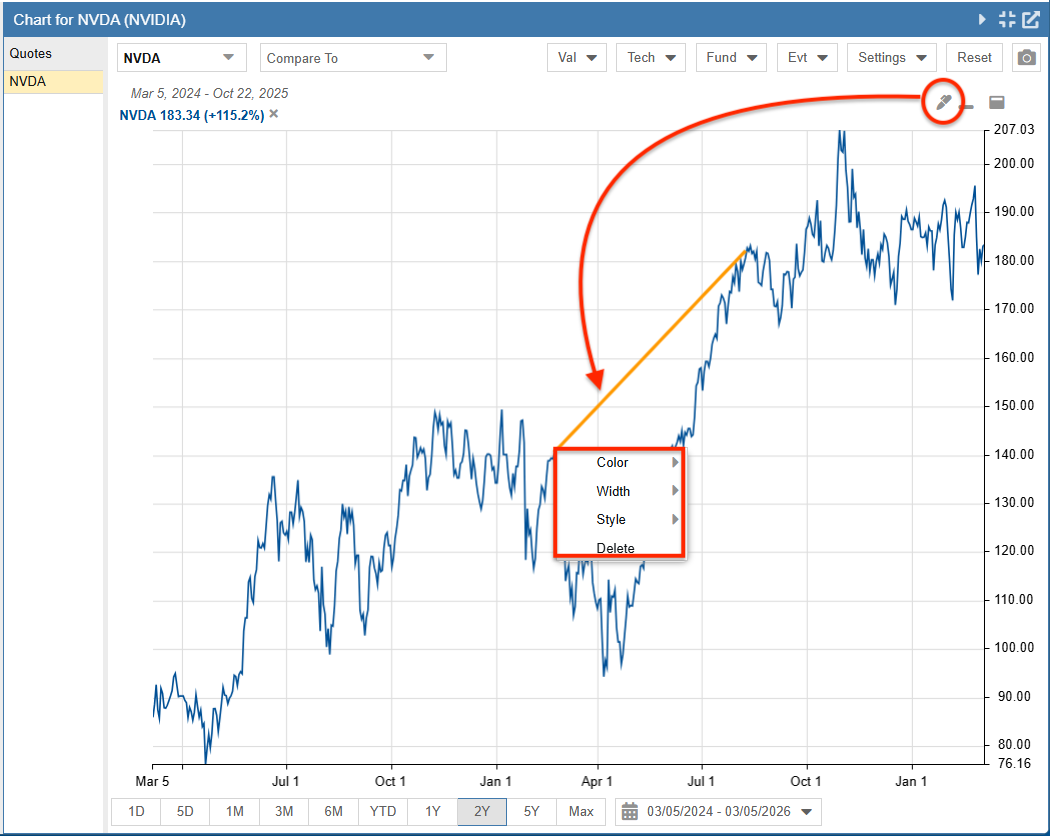The height and width of the screenshot is (836, 1050).
Task: Click the Chart for NVDA (NVIDIA) title
Action: point(100,19)
